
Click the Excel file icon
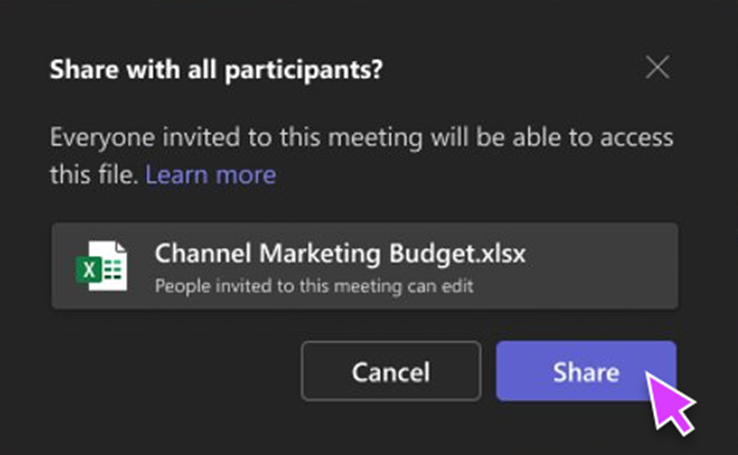[102, 265]
